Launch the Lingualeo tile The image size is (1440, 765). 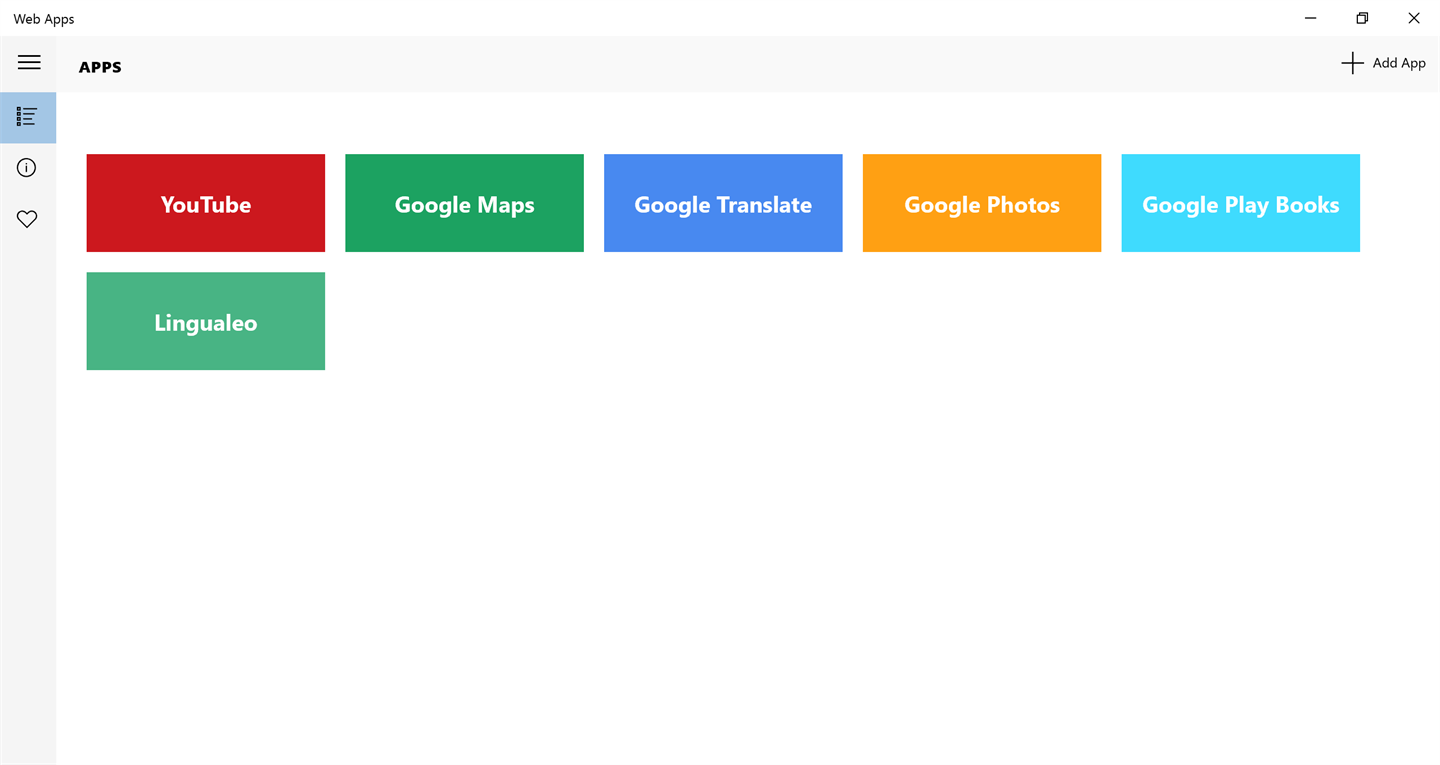pyautogui.click(x=206, y=321)
